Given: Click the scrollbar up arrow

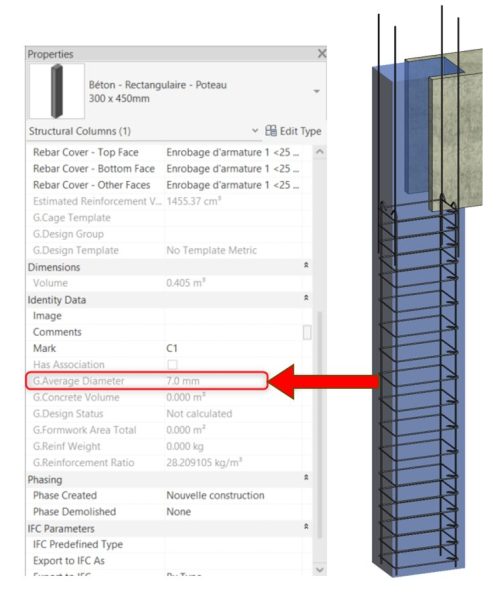Looking at the screenshot, I should coord(320,152).
